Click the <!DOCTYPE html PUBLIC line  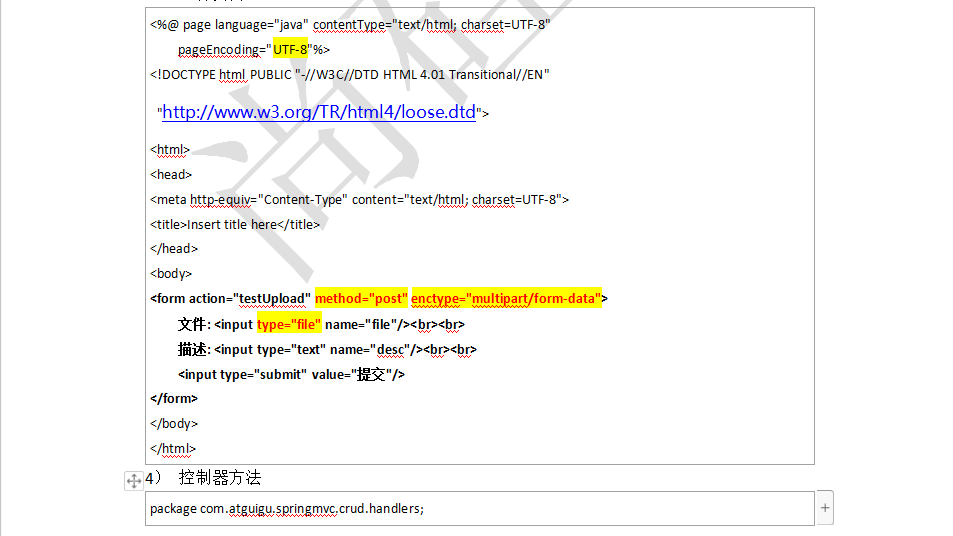pyautogui.click(x=349, y=75)
